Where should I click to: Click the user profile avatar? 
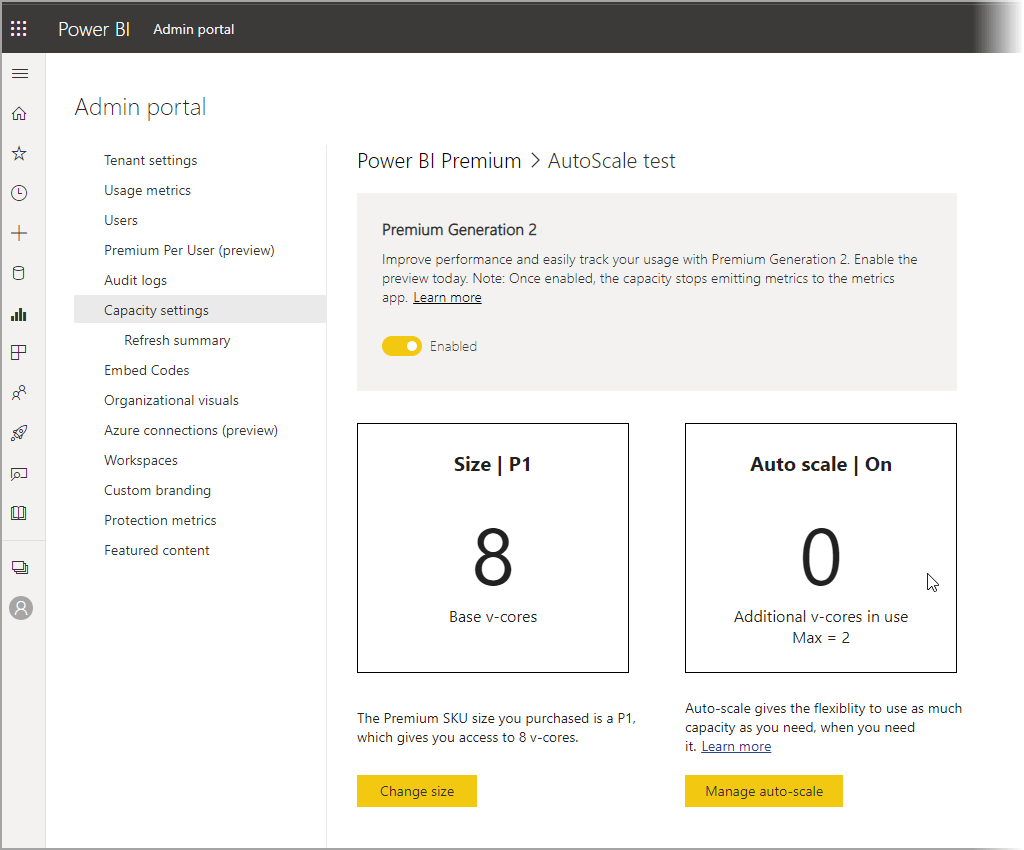tap(21, 608)
